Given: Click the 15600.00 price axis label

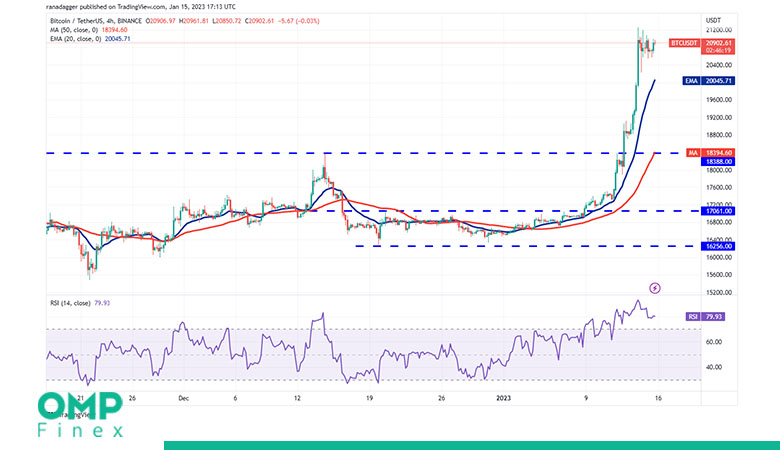Looking at the screenshot, I should (x=718, y=275).
